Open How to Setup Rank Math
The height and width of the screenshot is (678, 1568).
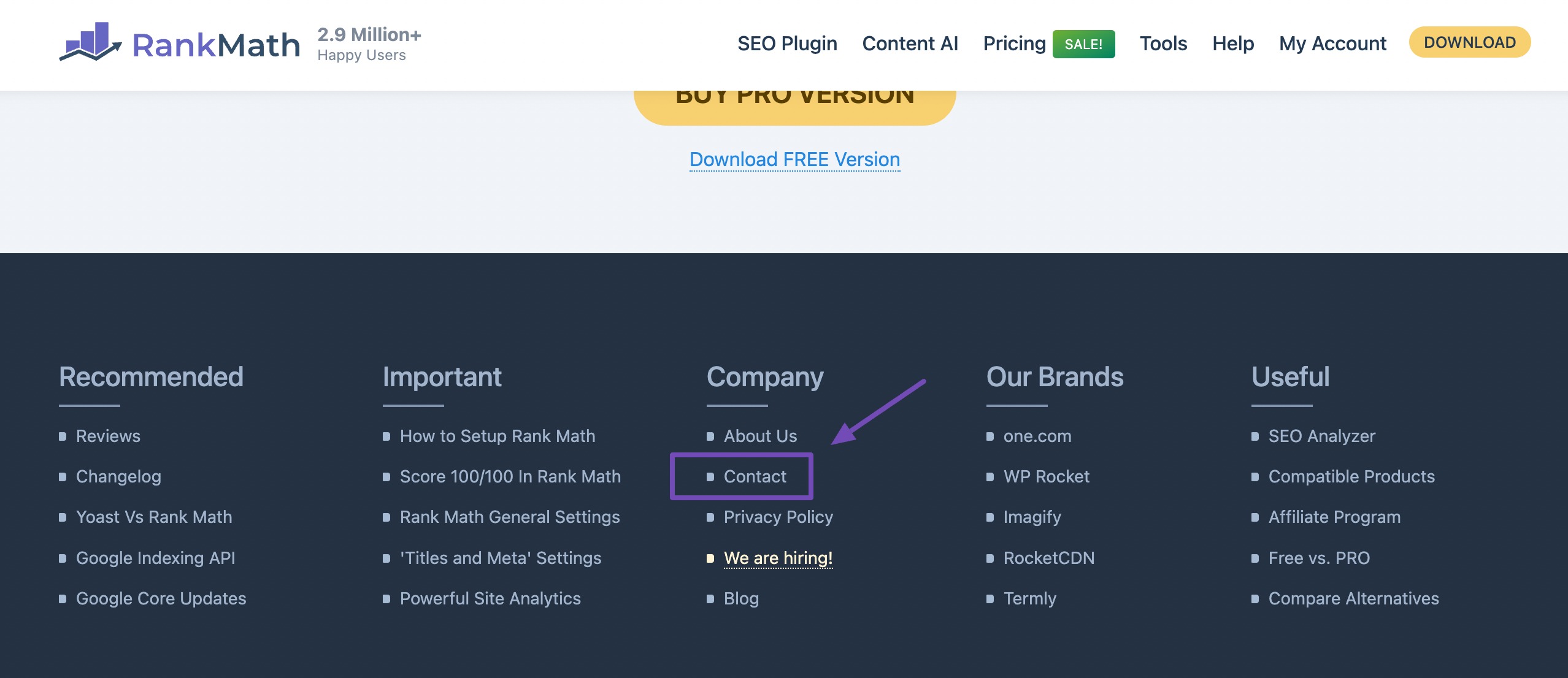[x=498, y=436]
